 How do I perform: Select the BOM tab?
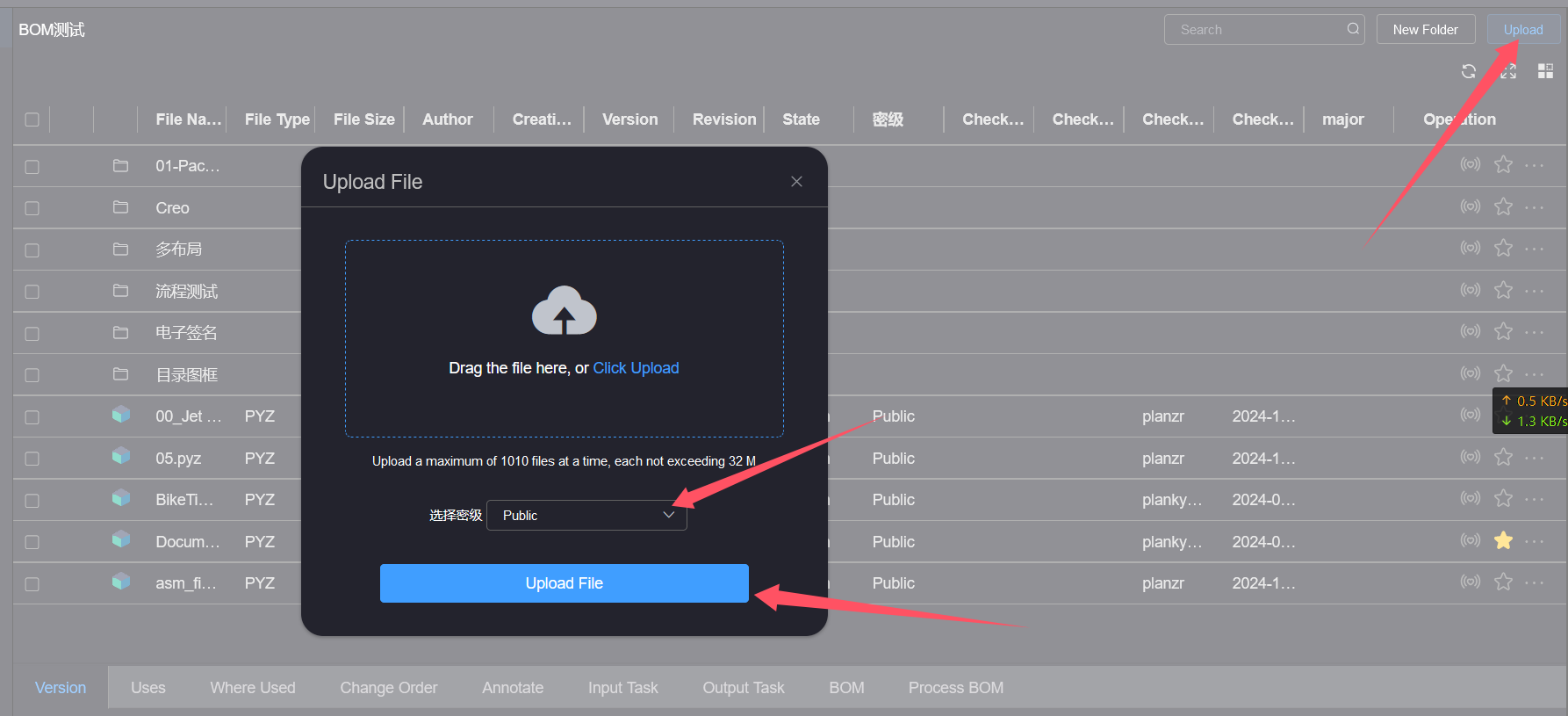pos(847,688)
